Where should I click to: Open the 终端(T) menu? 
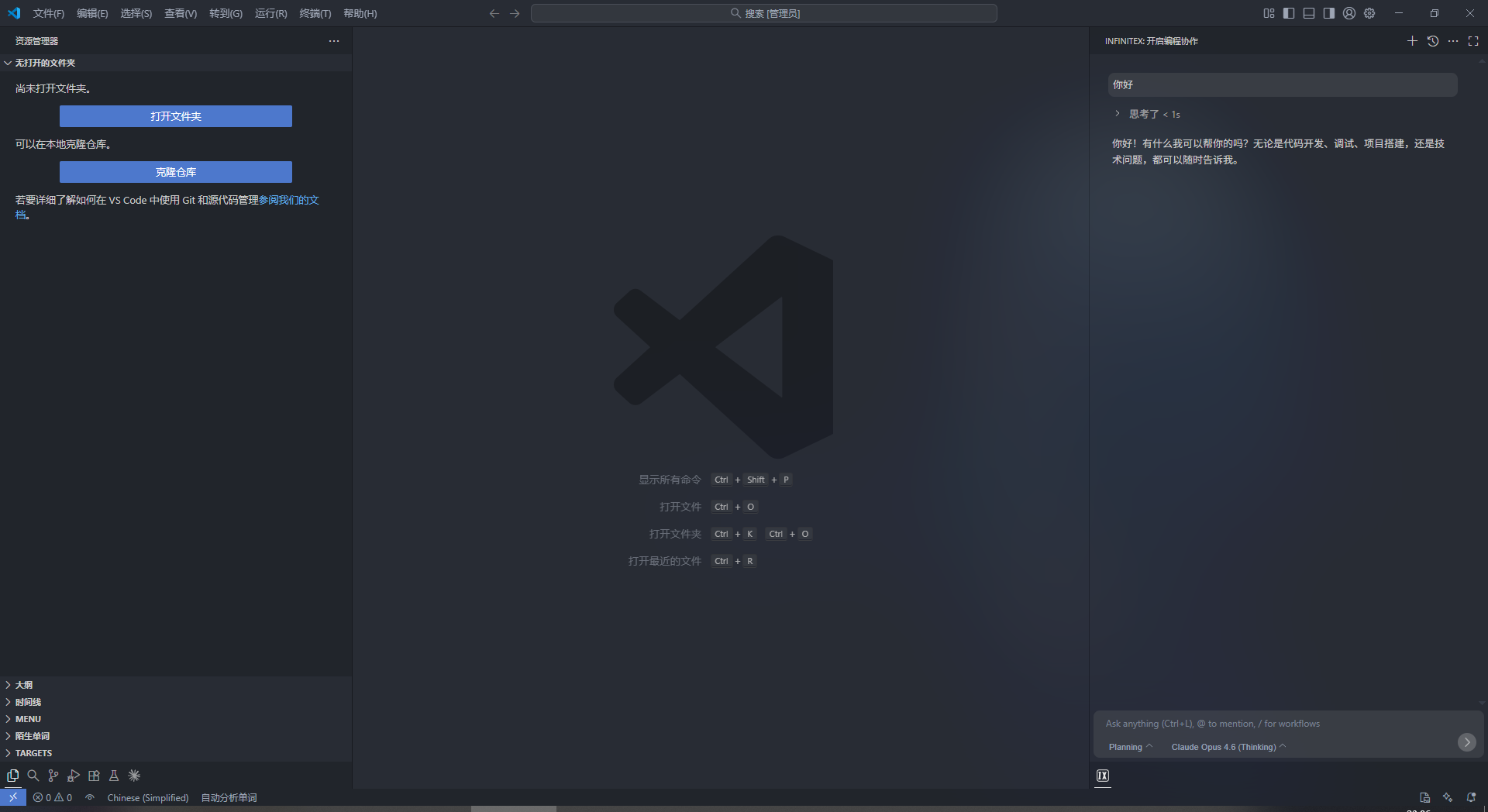(x=315, y=13)
